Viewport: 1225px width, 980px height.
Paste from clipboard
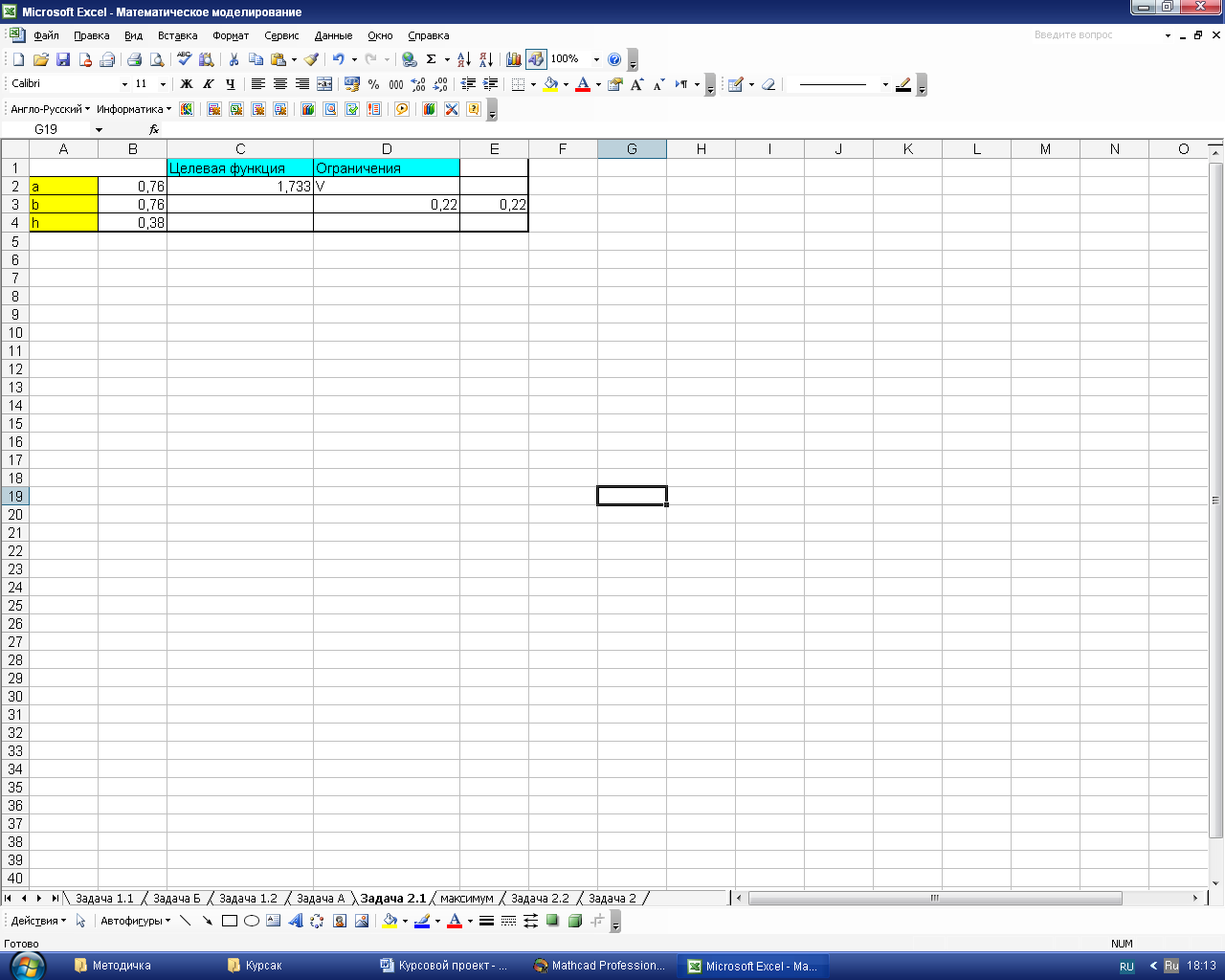point(278,59)
